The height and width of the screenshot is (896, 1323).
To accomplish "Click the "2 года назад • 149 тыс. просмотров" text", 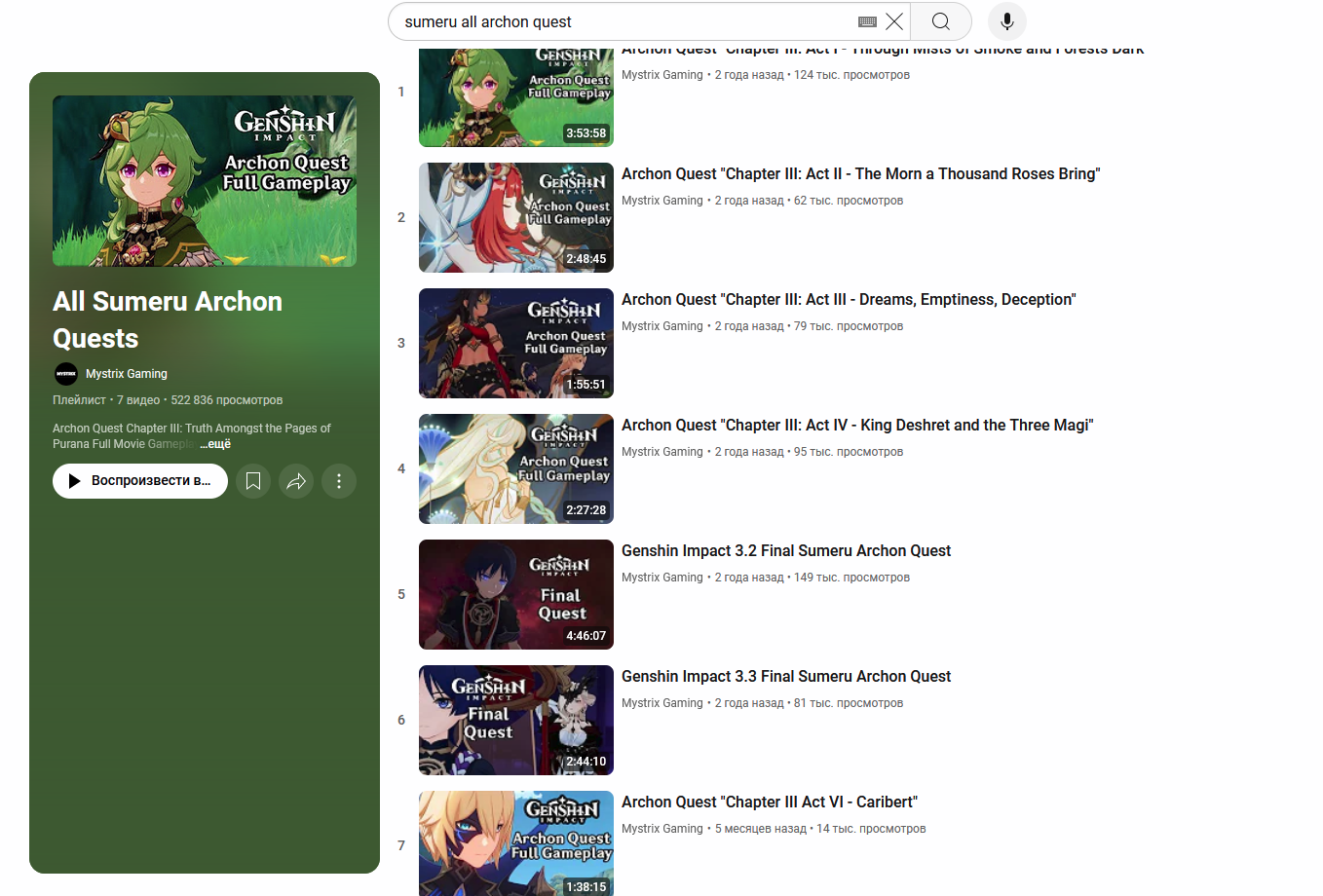I will (x=813, y=578).
